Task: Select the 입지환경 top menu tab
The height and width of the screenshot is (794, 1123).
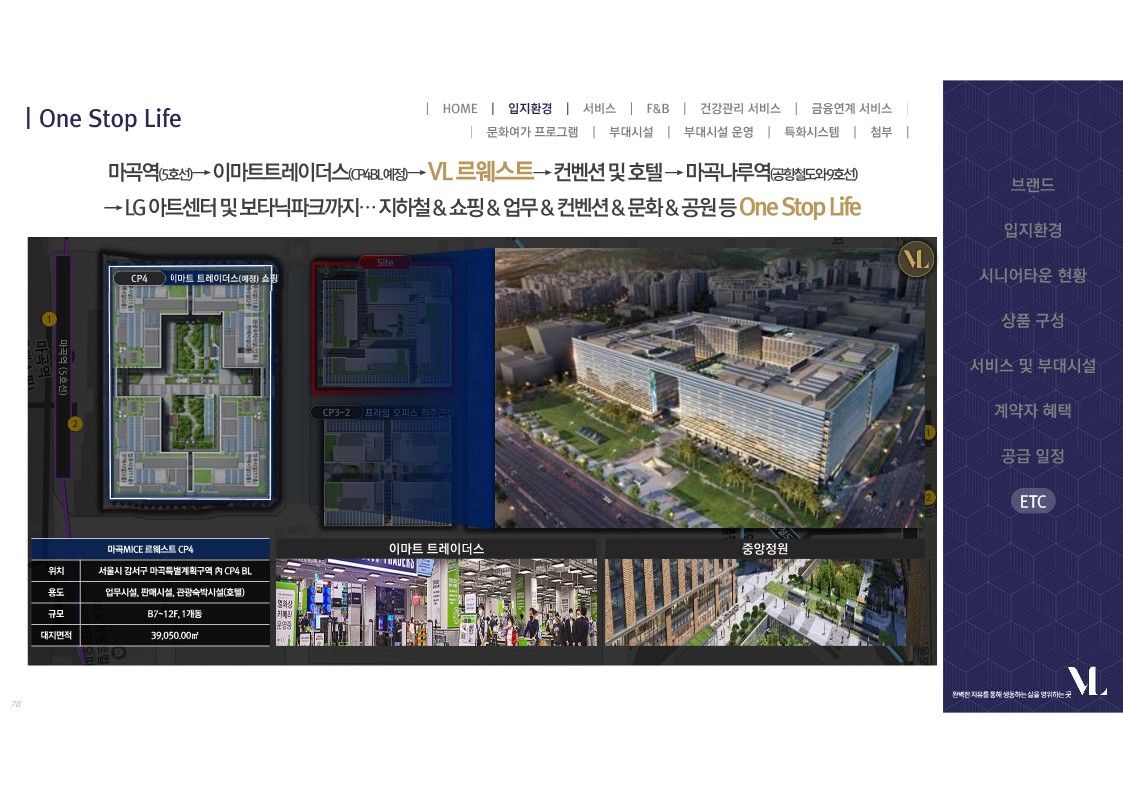Action: click(530, 108)
